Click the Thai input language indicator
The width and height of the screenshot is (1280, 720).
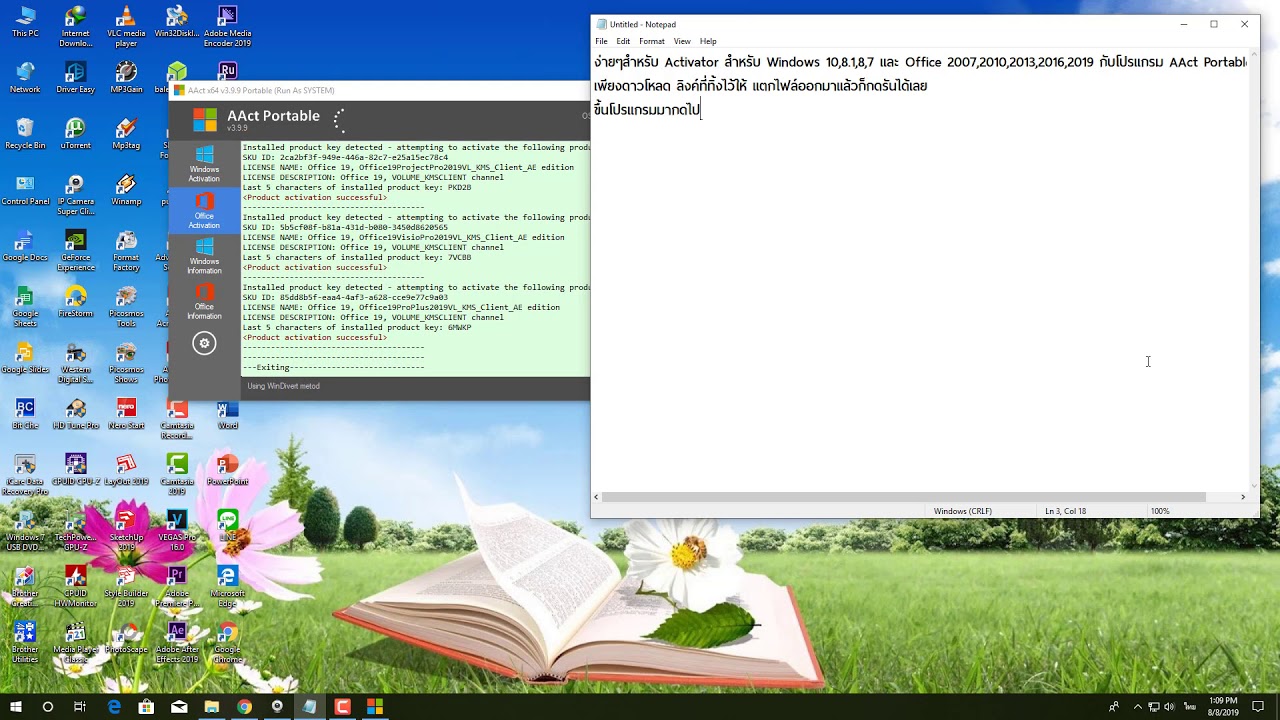click(1190, 707)
